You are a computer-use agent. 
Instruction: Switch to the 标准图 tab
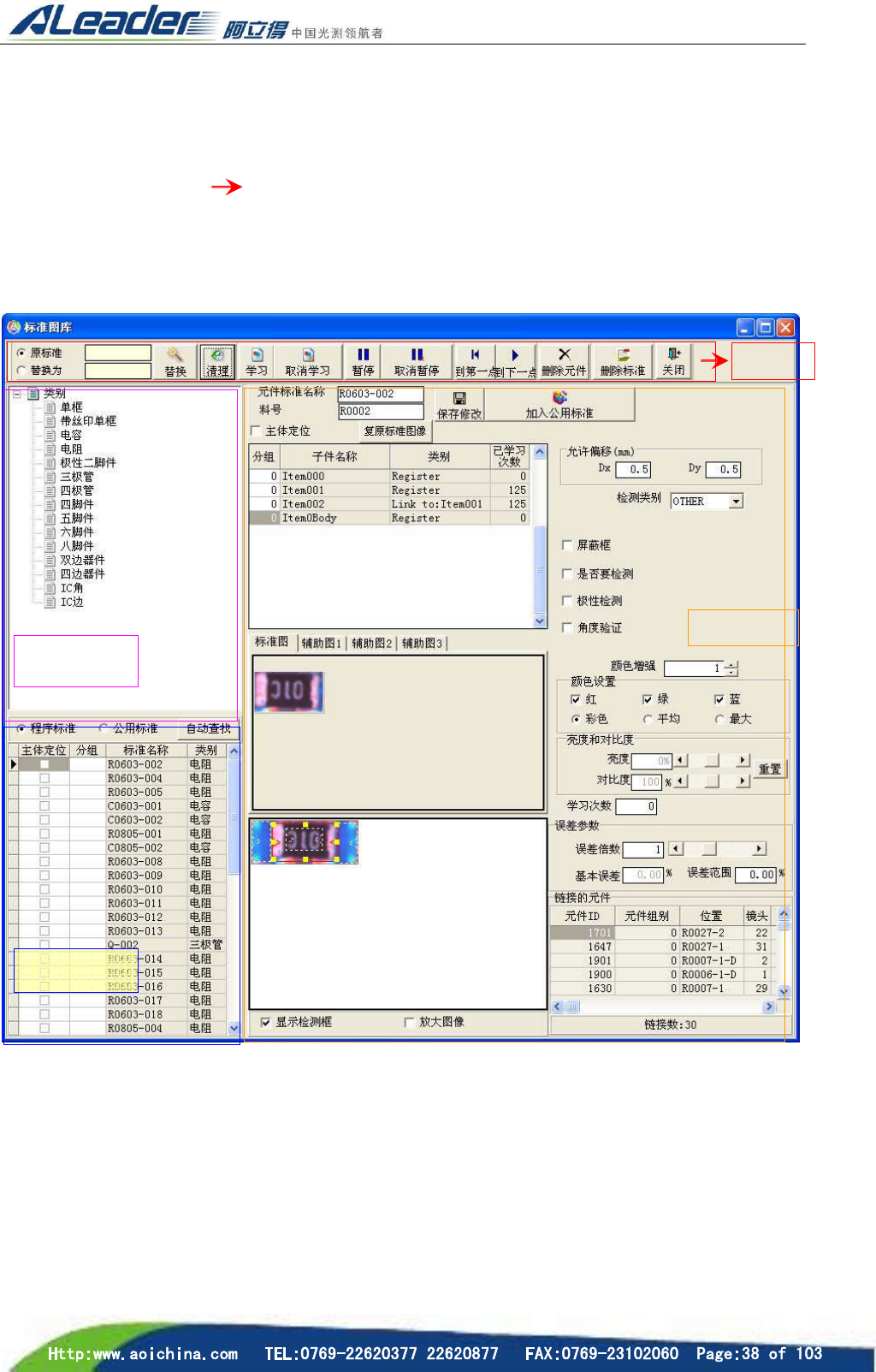tap(272, 642)
